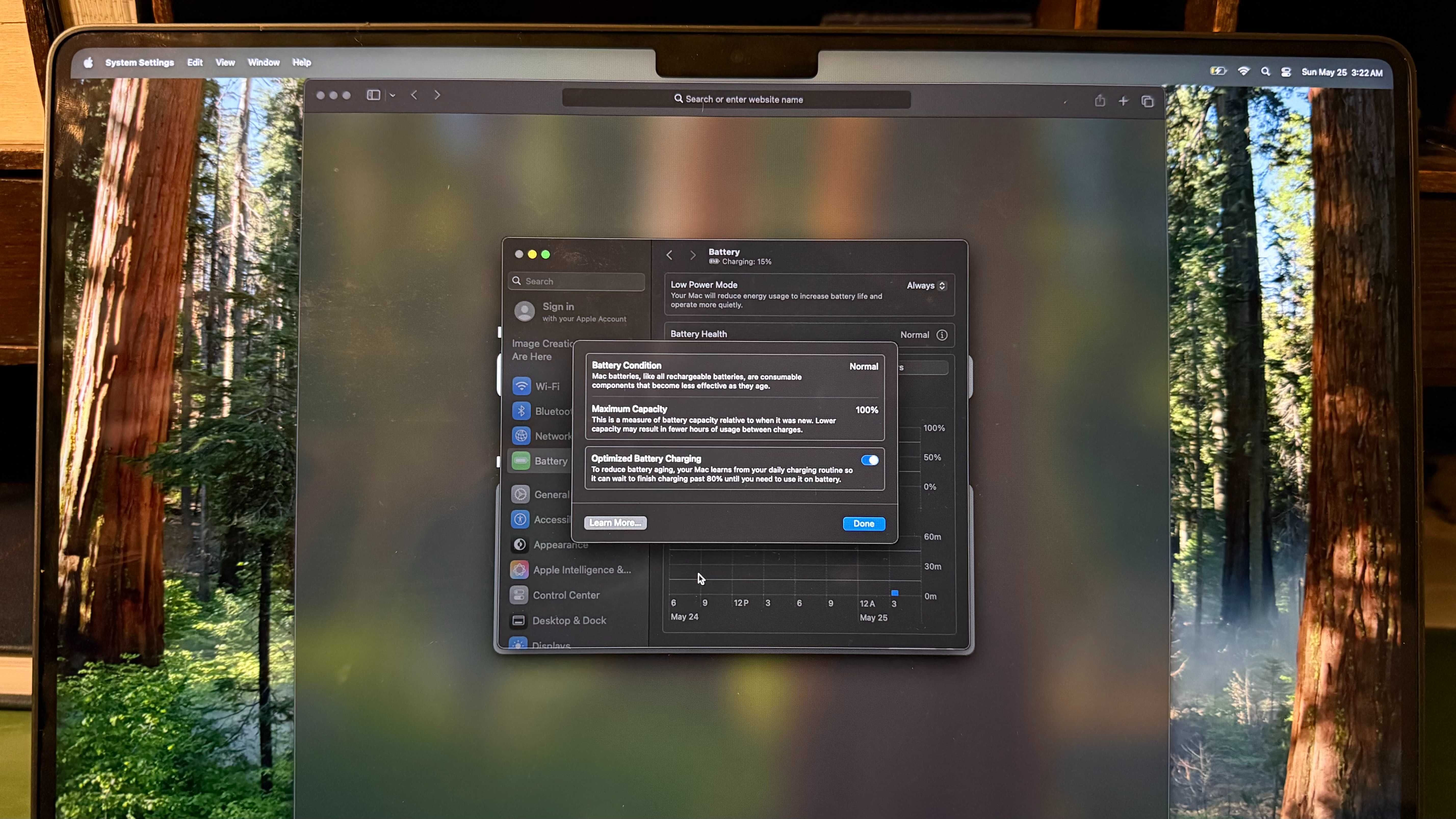Image resolution: width=1456 pixels, height=819 pixels.
Task: Click the Maximum Capacity 100% value
Action: (866, 410)
